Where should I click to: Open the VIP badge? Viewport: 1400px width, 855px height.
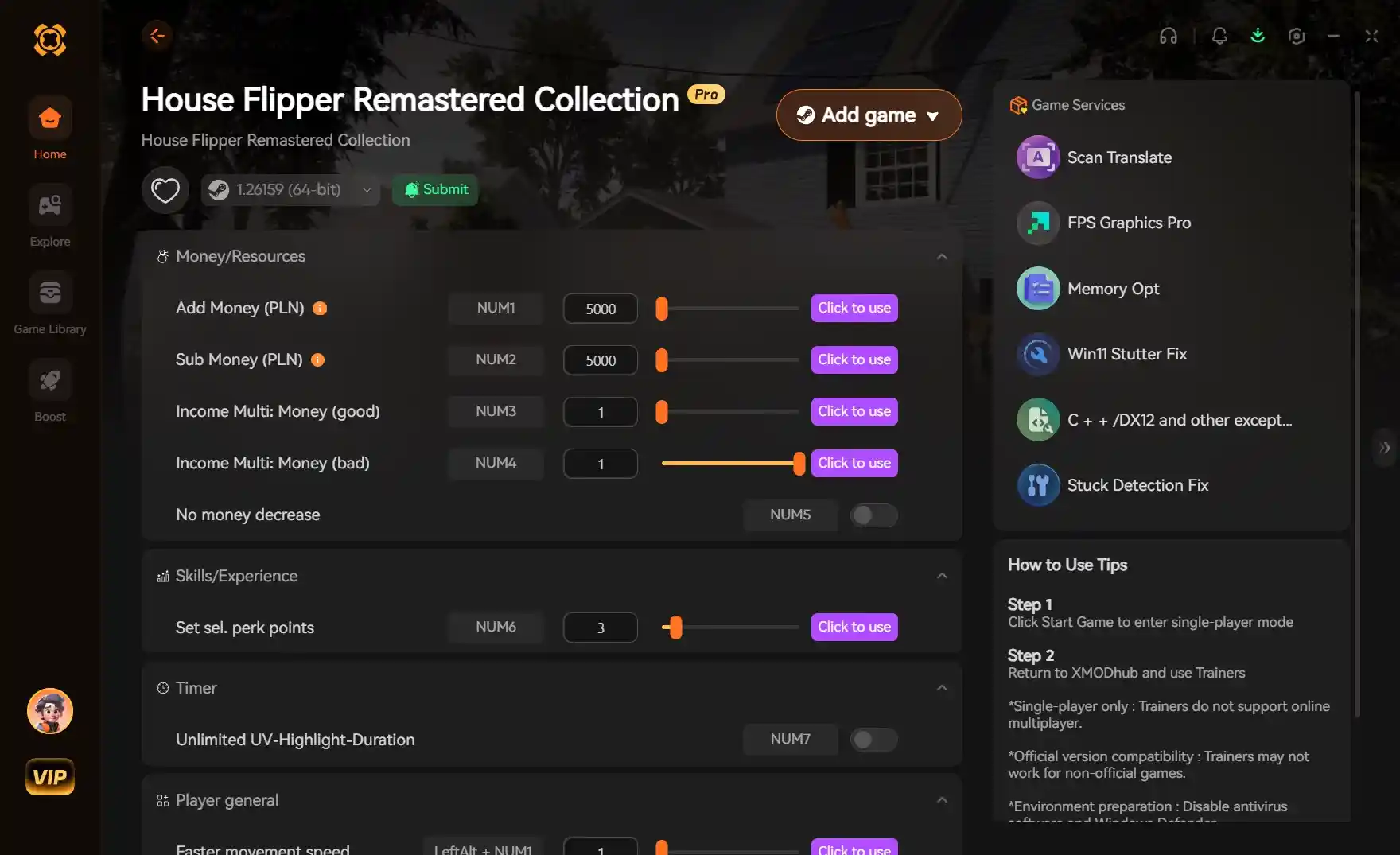[x=49, y=776]
